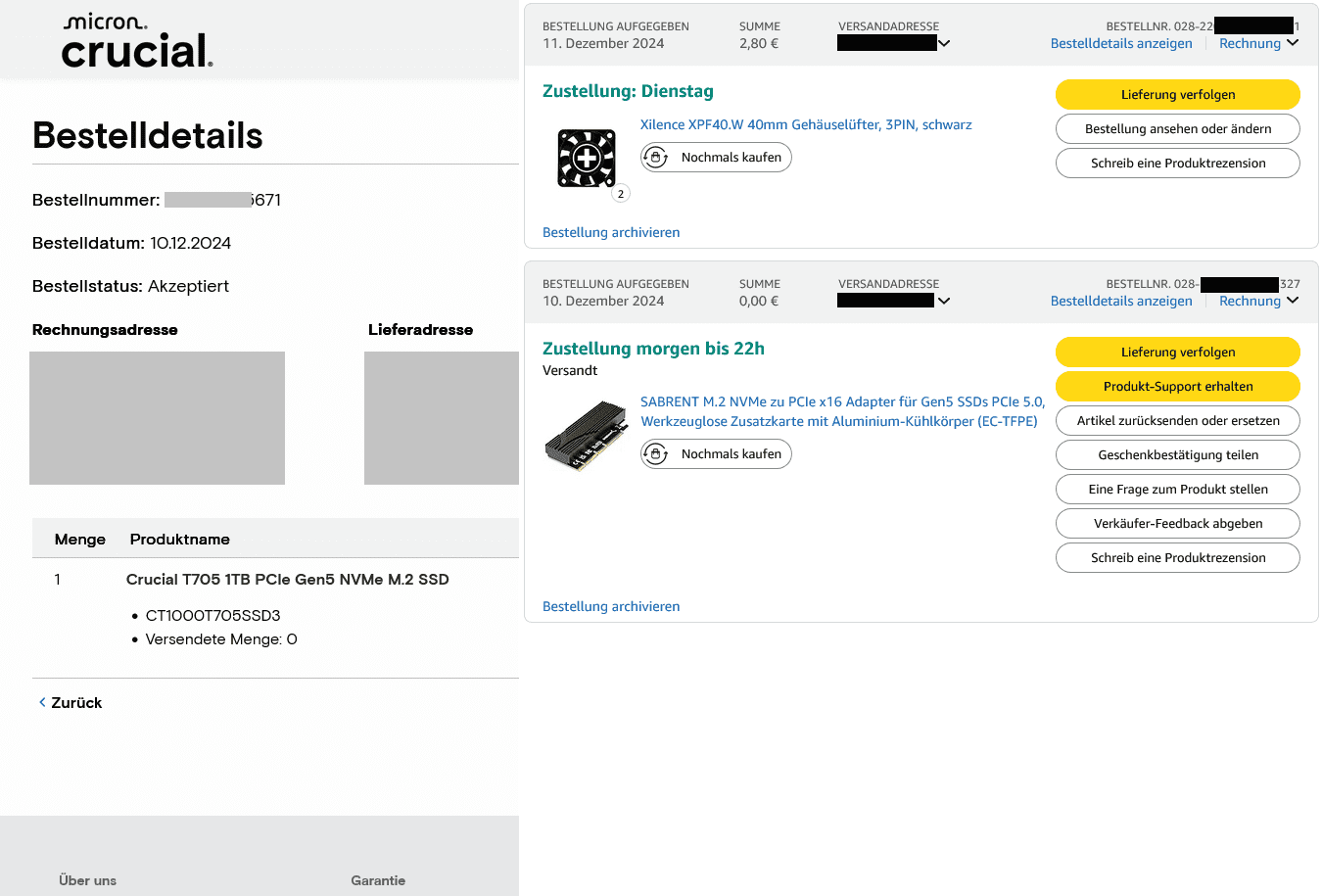Click the buy-again icon for SABRENT adapter
Viewport: 1322px width, 896px height.
(656, 454)
